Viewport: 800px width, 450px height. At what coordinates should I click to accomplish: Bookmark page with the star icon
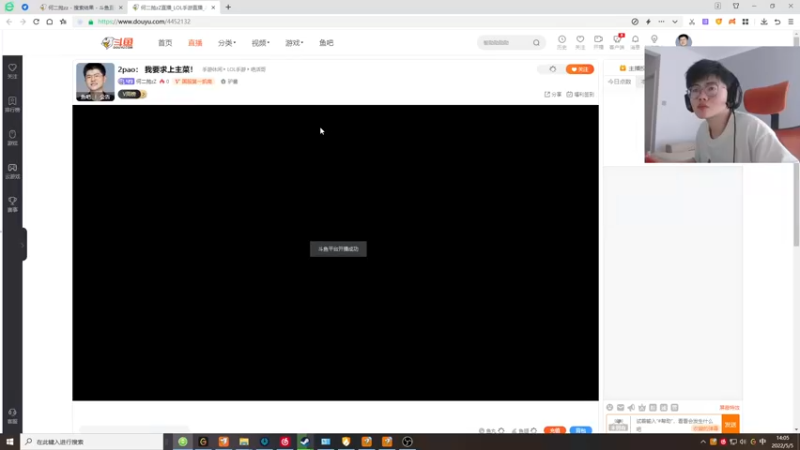pyautogui.click(x=63, y=22)
